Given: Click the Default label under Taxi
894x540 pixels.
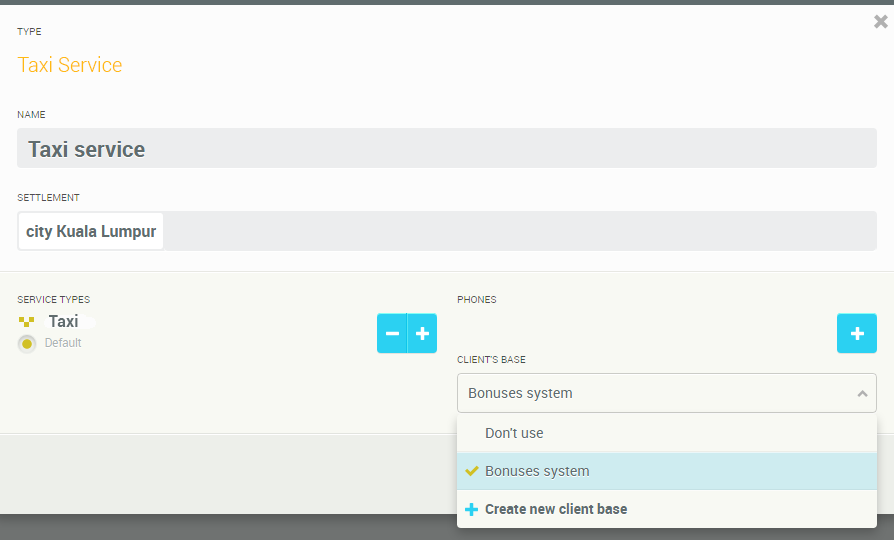Looking at the screenshot, I should tap(63, 343).
